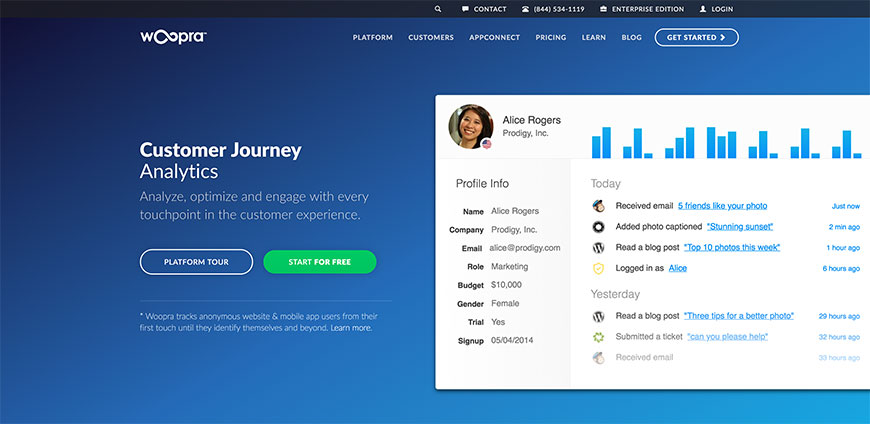Screen dimensions: 870x424
Task: Click the phone icon beside (844) 534-1119
Action: click(526, 9)
